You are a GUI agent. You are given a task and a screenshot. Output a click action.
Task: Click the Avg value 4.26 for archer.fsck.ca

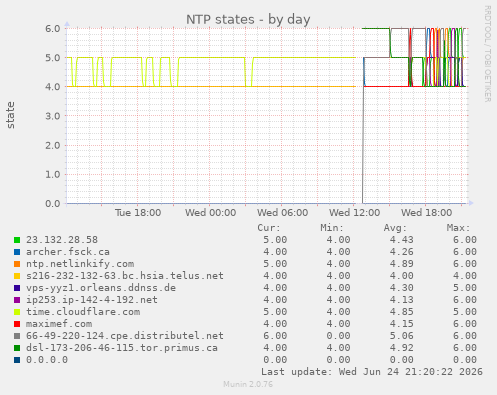tap(402, 252)
